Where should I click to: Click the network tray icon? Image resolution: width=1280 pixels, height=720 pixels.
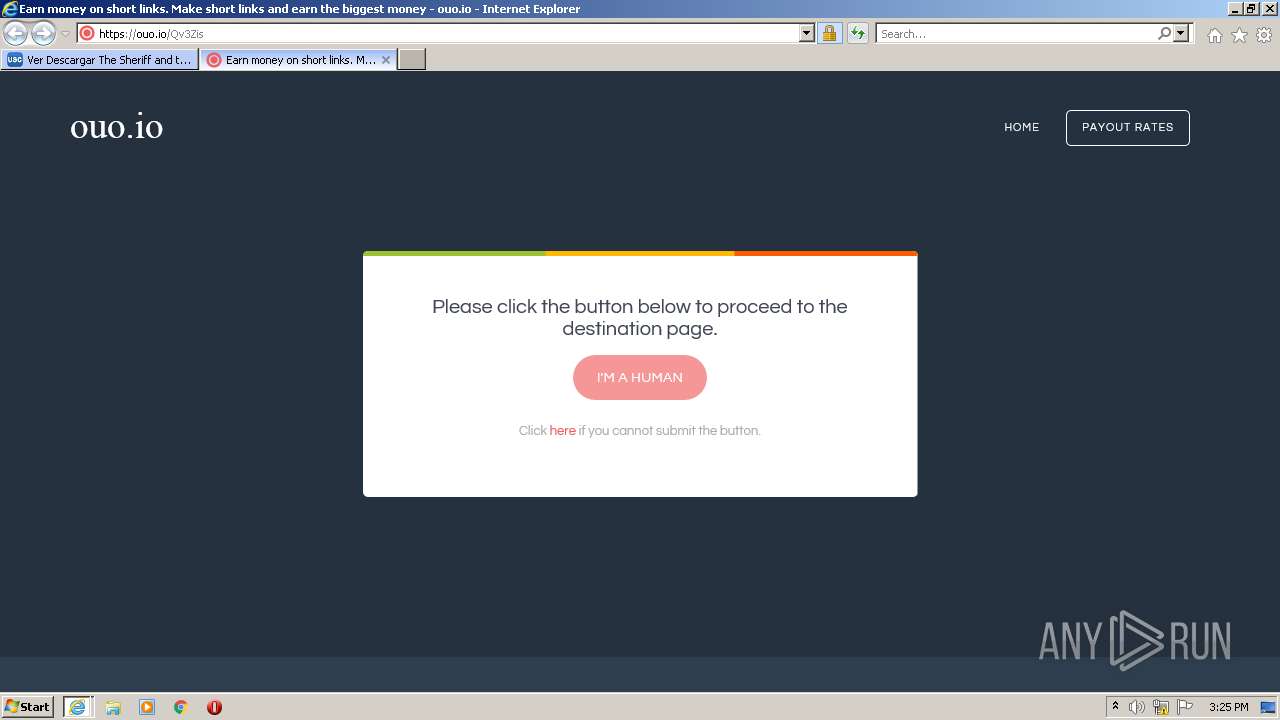click(1161, 707)
